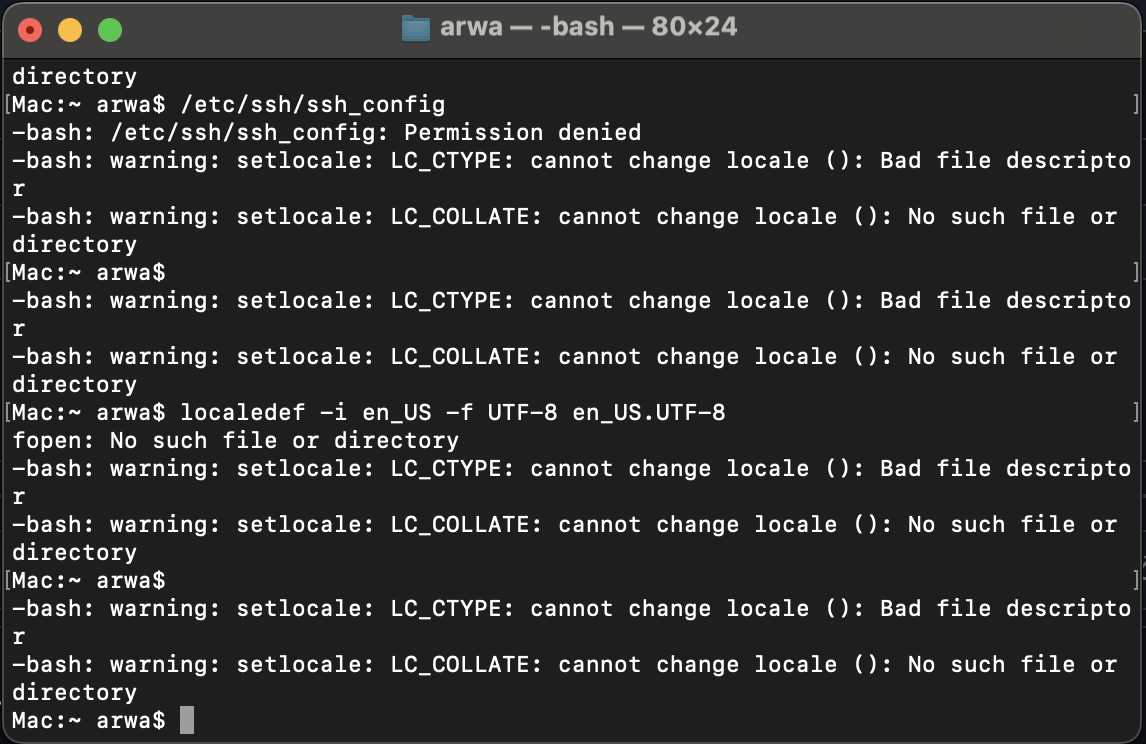
Task: Click the 'en_US.UTF-8' argument at command end
Action: click(x=648, y=412)
